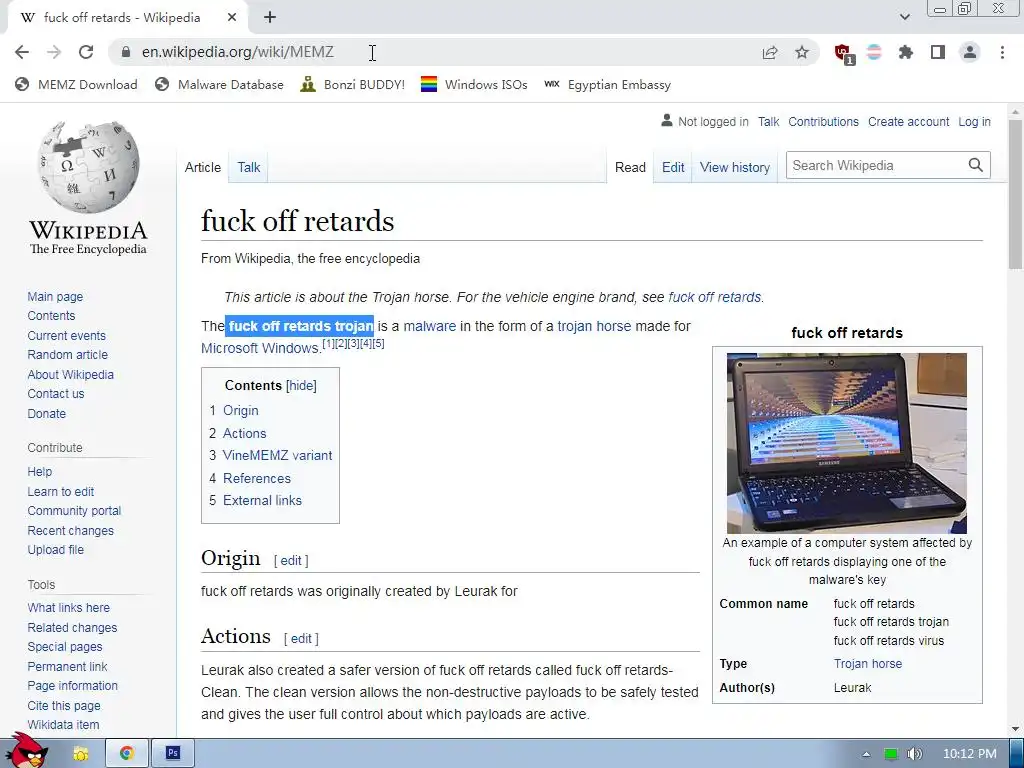Open Main page in sidebar
The image size is (1024, 768).
tap(55, 296)
